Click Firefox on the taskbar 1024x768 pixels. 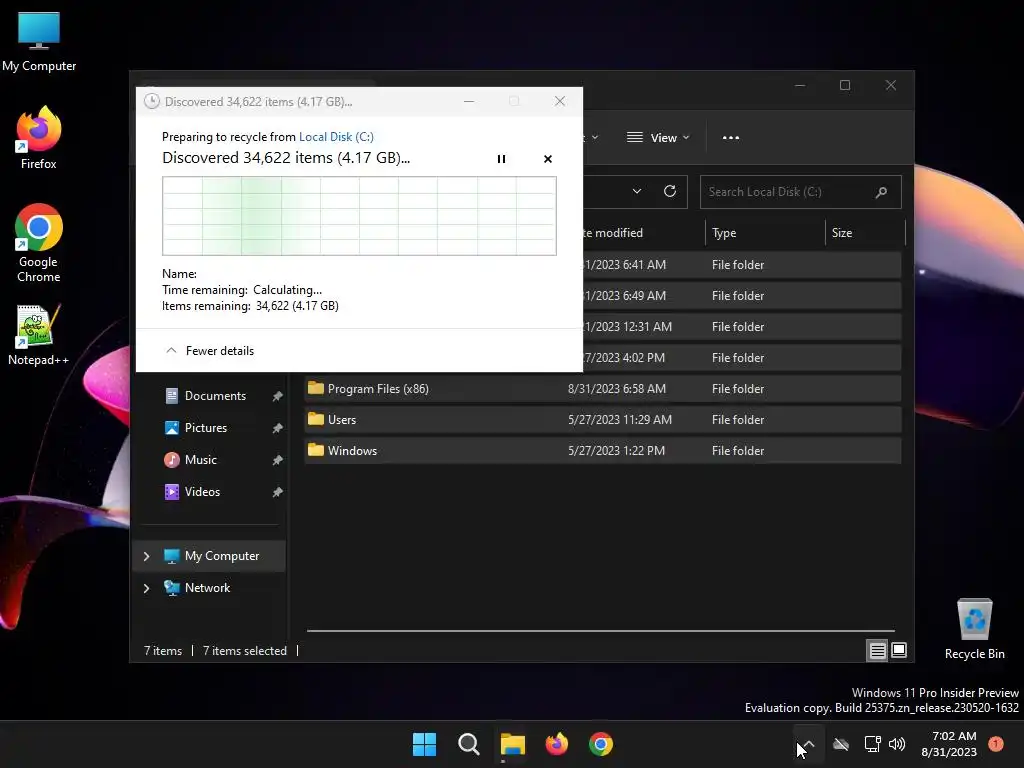pyautogui.click(x=557, y=744)
